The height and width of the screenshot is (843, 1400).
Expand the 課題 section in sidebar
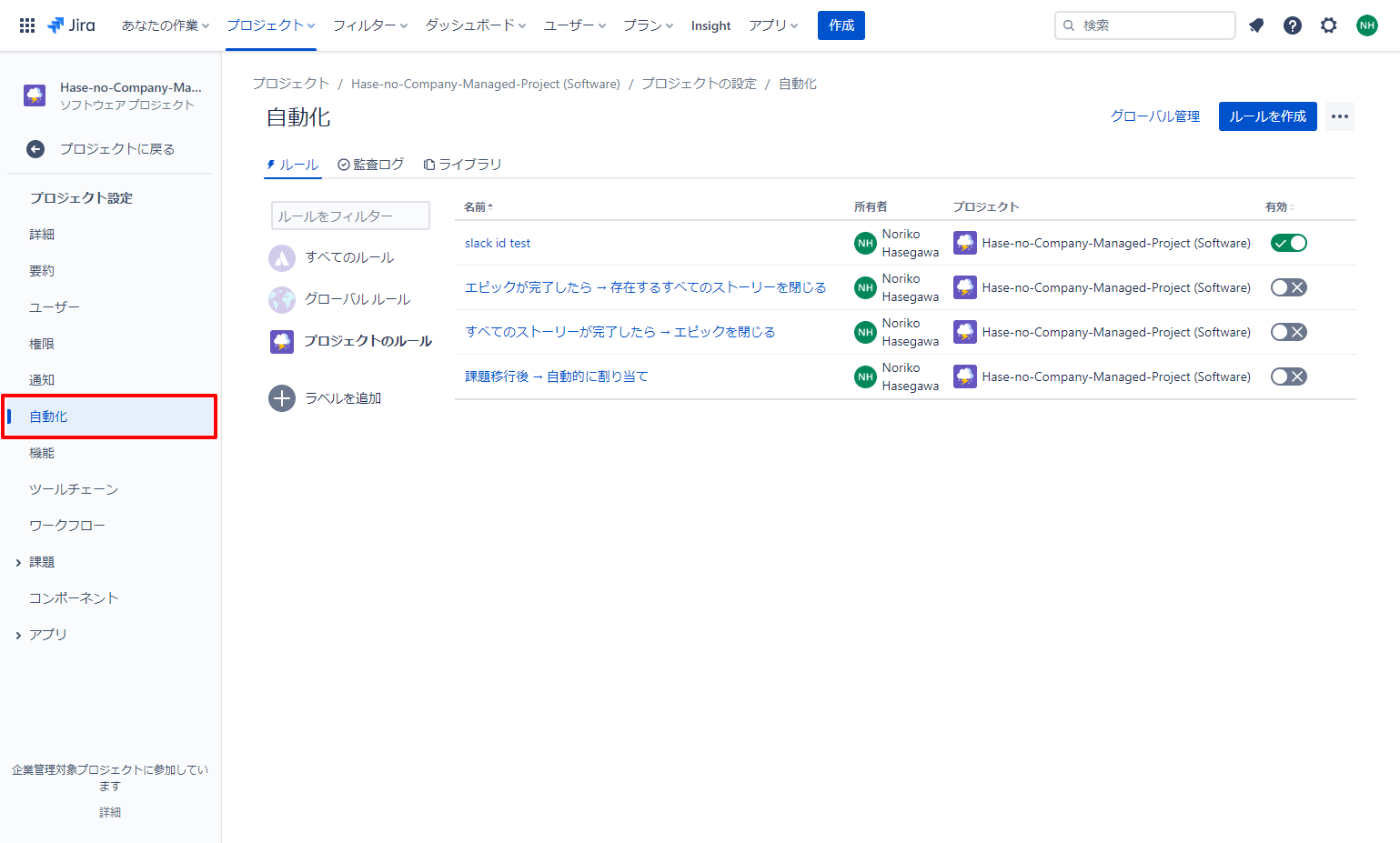[18, 563]
